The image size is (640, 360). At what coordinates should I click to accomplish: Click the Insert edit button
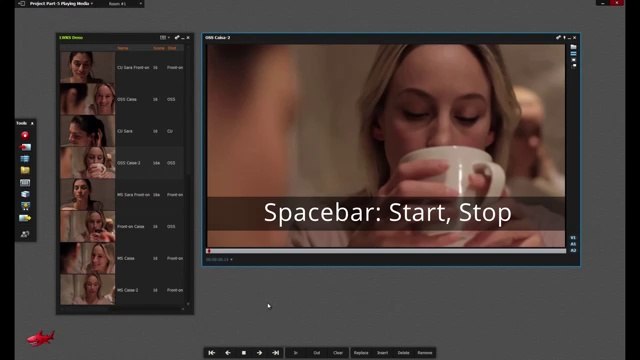coord(382,353)
